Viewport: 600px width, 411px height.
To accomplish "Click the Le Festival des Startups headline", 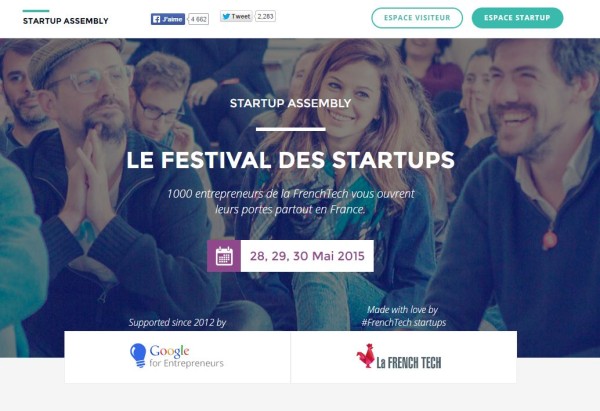I will [x=290, y=160].
